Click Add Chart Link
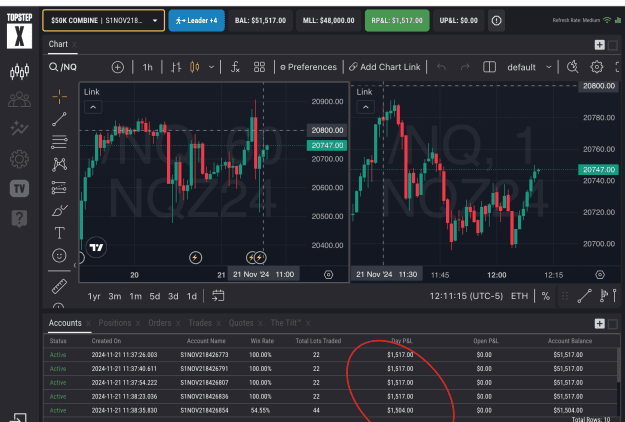 tap(385, 67)
